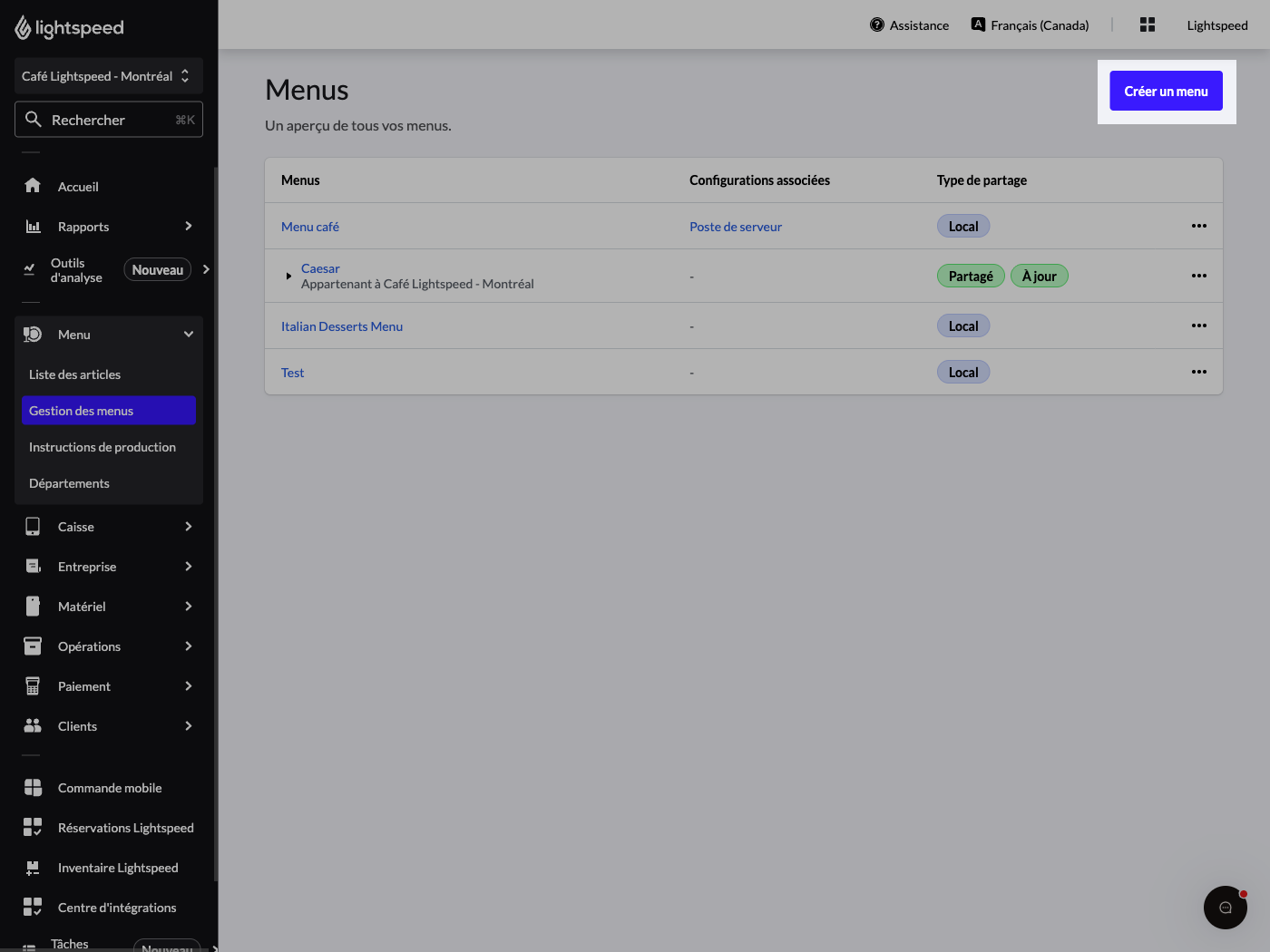Image resolution: width=1270 pixels, height=952 pixels.
Task: Click the Assistance question mark icon
Action: pos(877,25)
